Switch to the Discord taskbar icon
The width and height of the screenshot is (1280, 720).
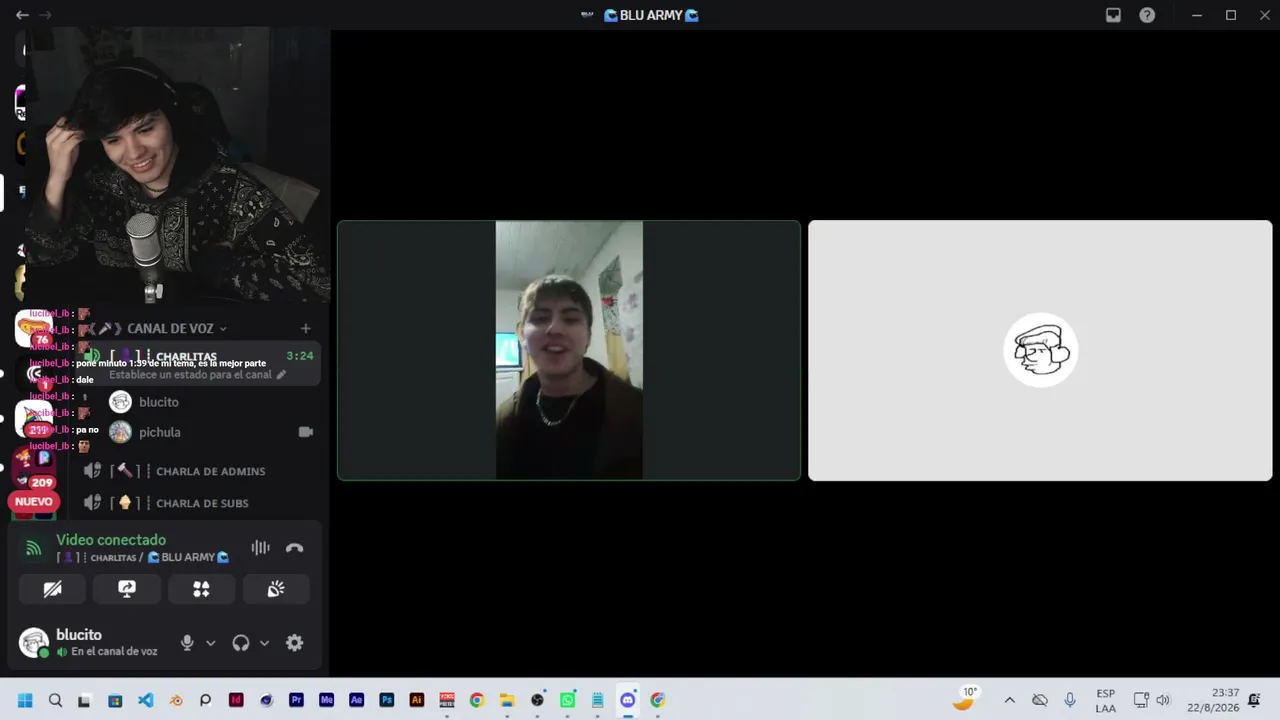click(x=627, y=700)
